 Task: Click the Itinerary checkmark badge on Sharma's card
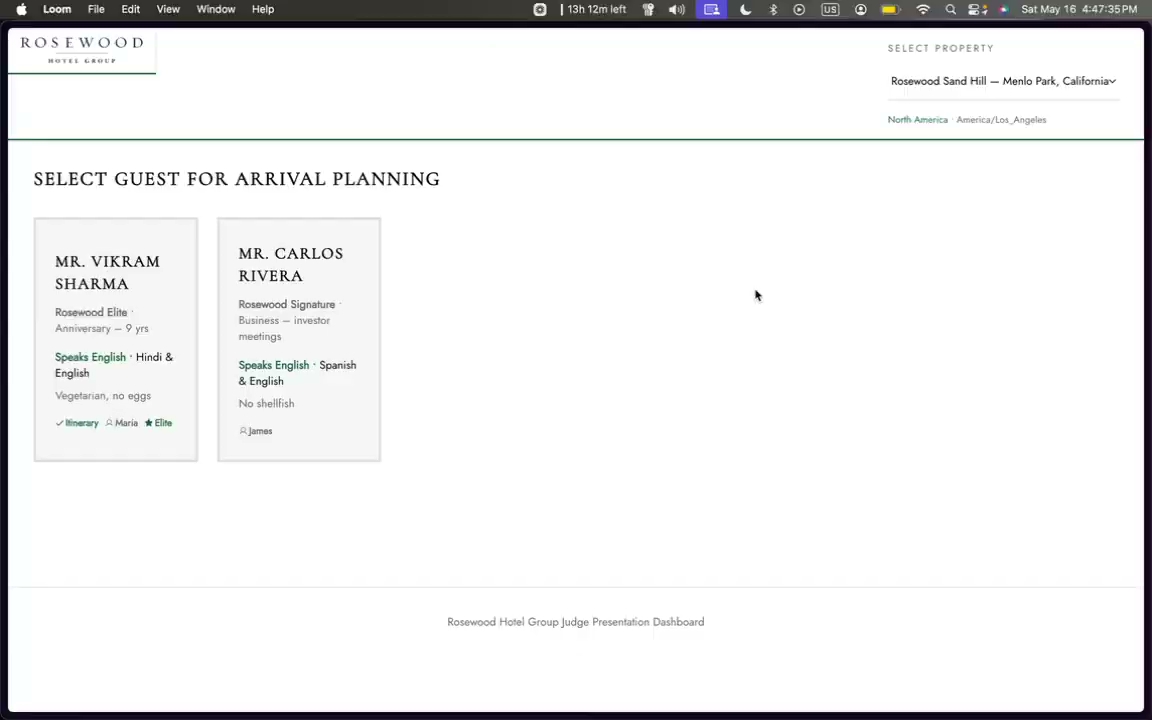[x=77, y=423]
